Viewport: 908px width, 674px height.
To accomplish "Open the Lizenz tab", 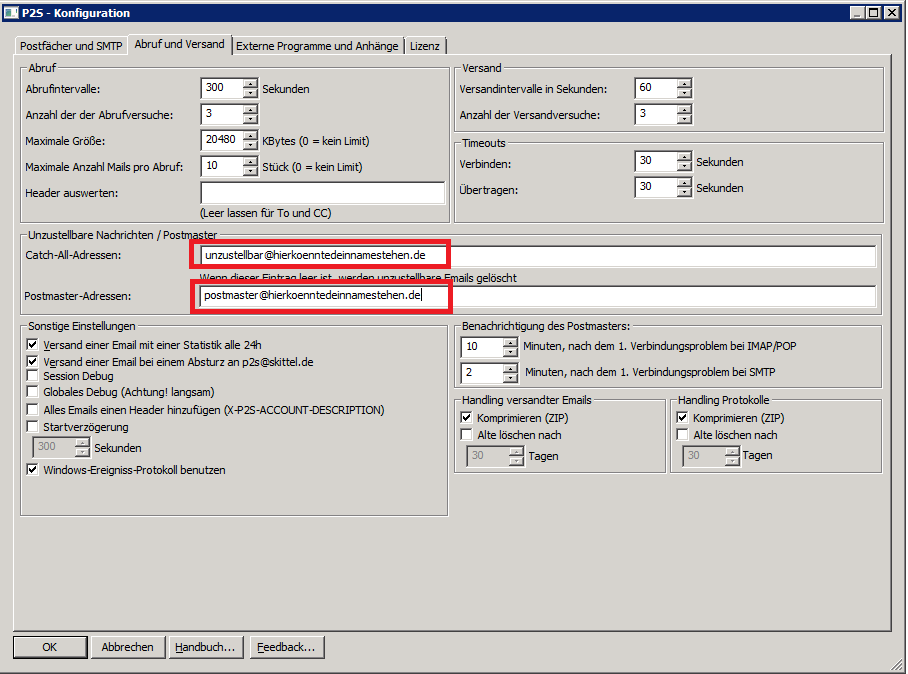I will coord(425,46).
